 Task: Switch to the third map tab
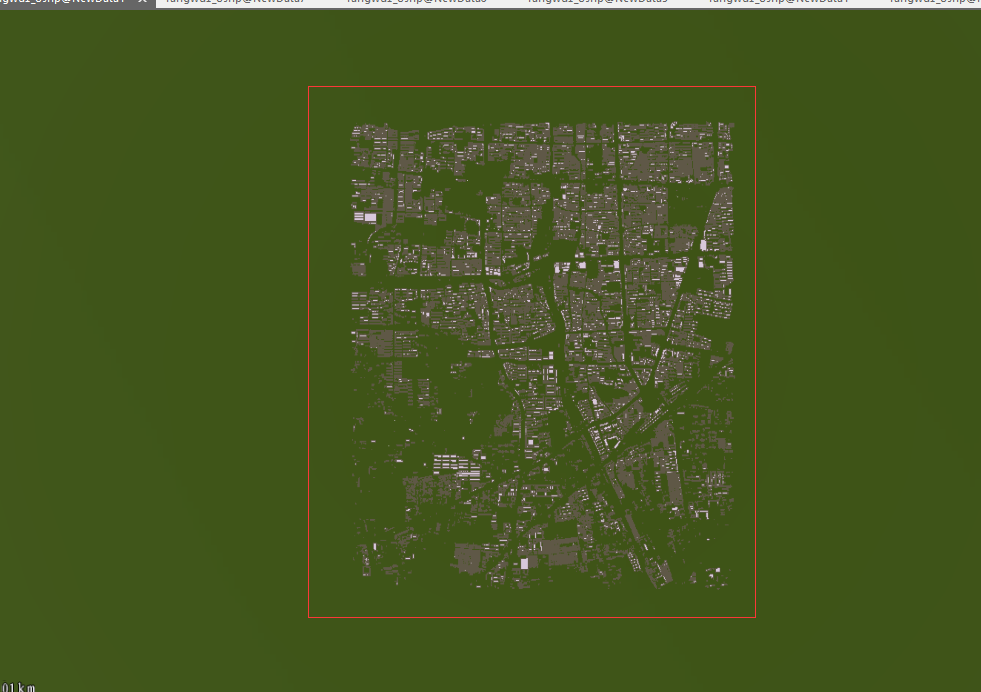(x=415, y=3)
